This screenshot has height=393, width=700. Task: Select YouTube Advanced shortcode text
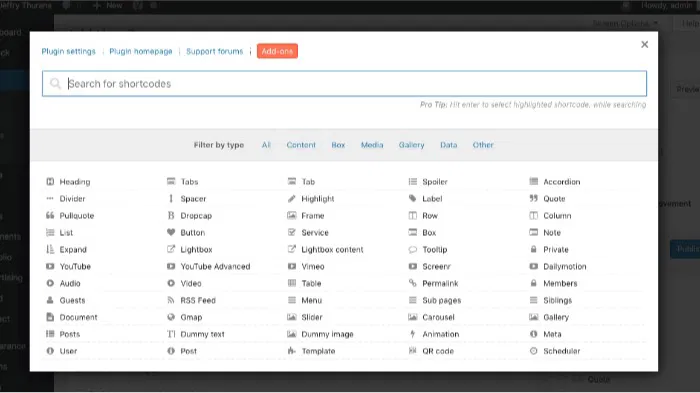click(x=215, y=266)
